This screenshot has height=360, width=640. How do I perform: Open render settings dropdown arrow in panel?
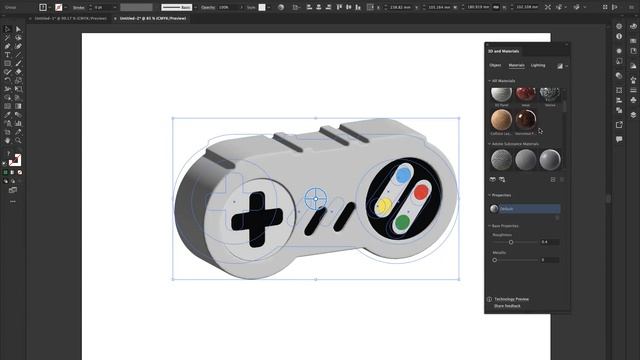coord(567,66)
